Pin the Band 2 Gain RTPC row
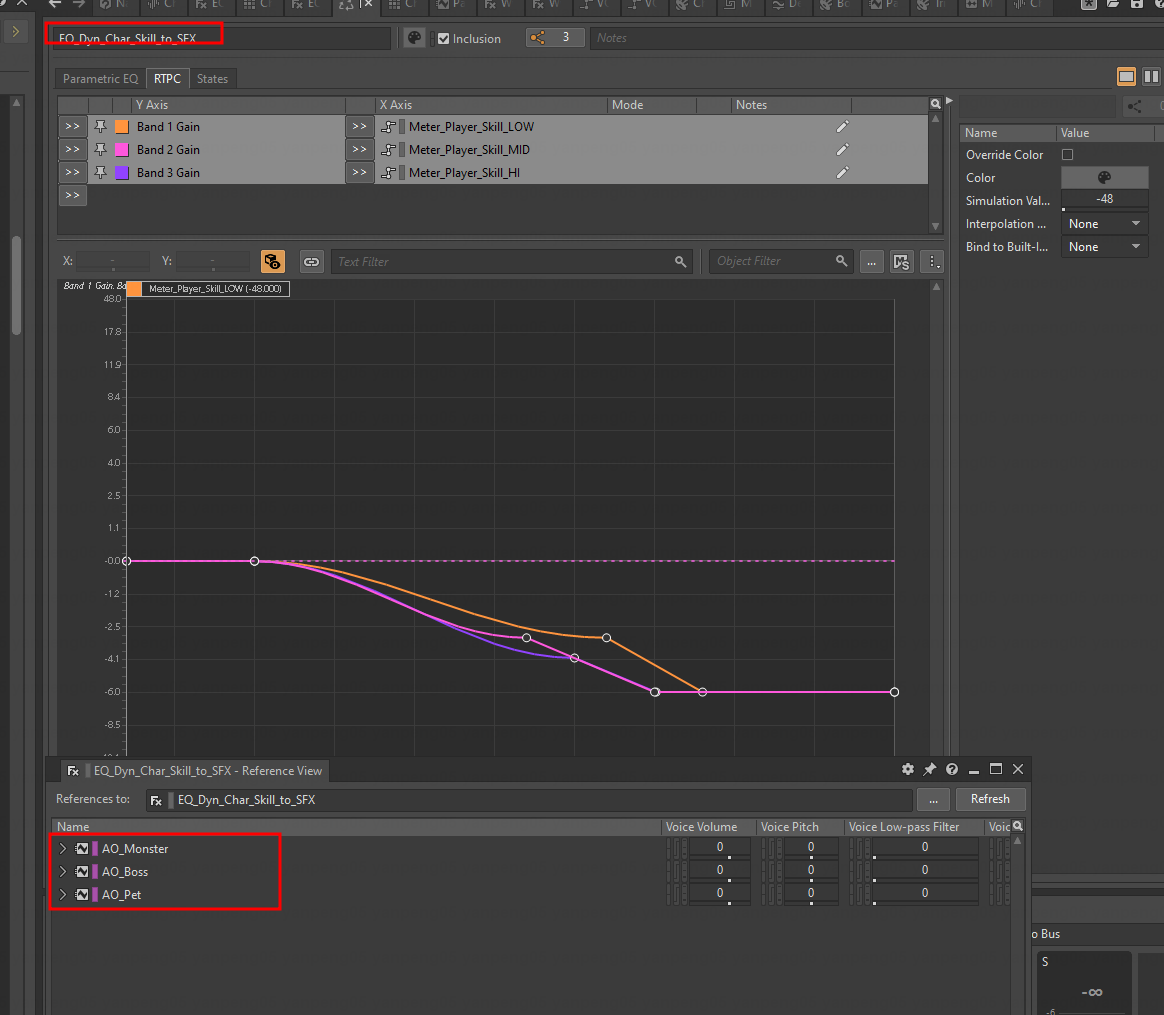 pos(100,150)
